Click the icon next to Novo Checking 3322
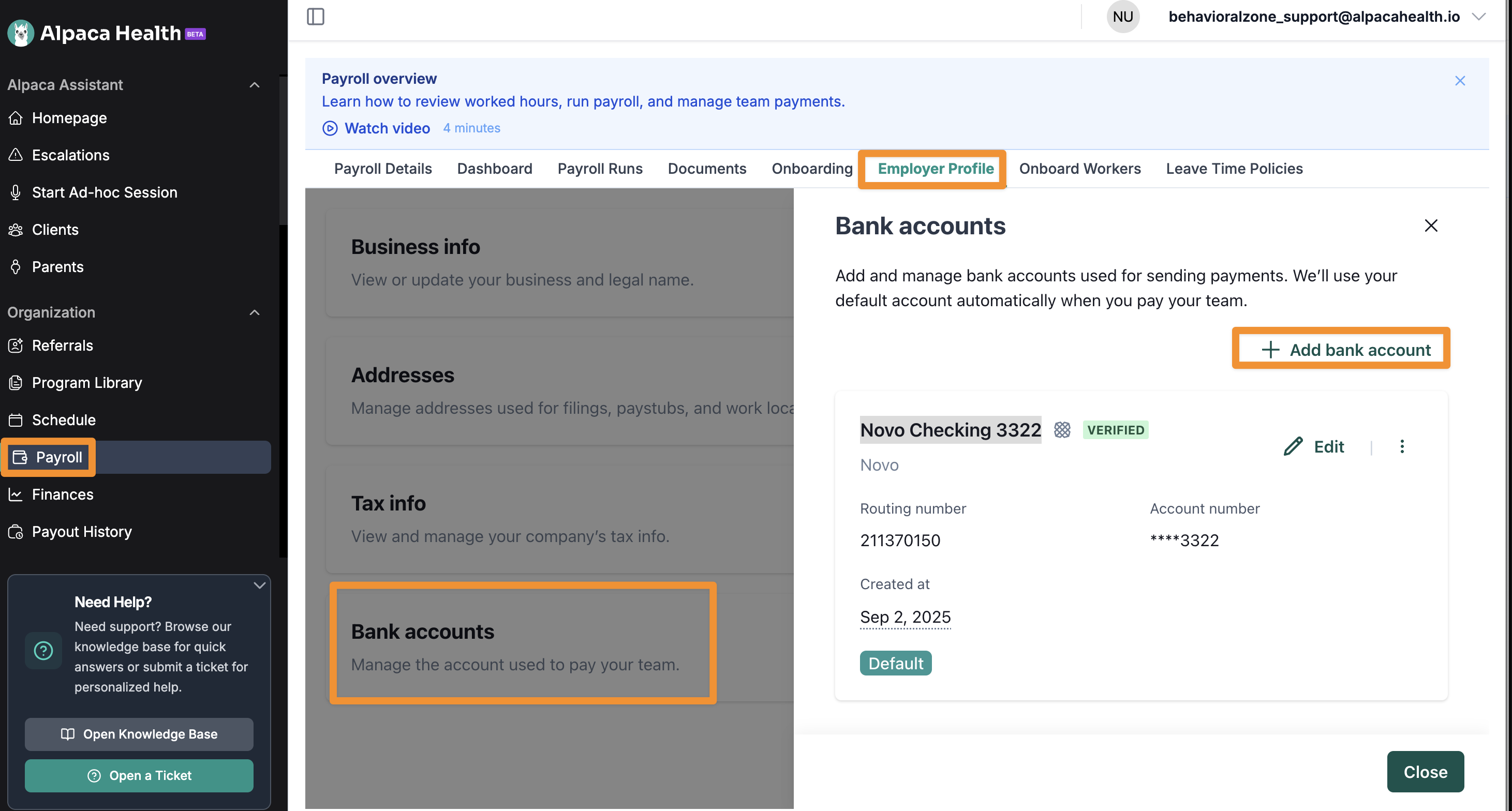The width and height of the screenshot is (1512, 811). (x=1062, y=430)
